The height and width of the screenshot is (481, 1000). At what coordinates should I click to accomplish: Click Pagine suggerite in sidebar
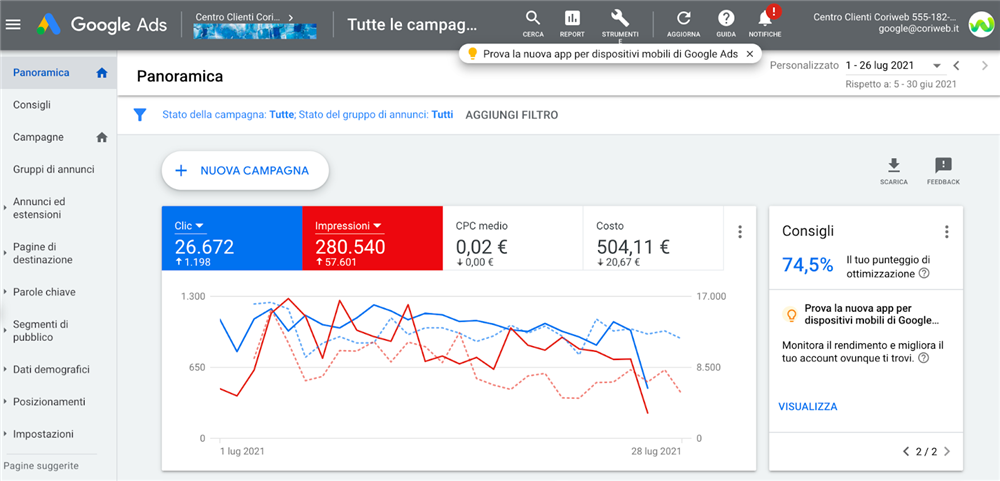[41, 466]
